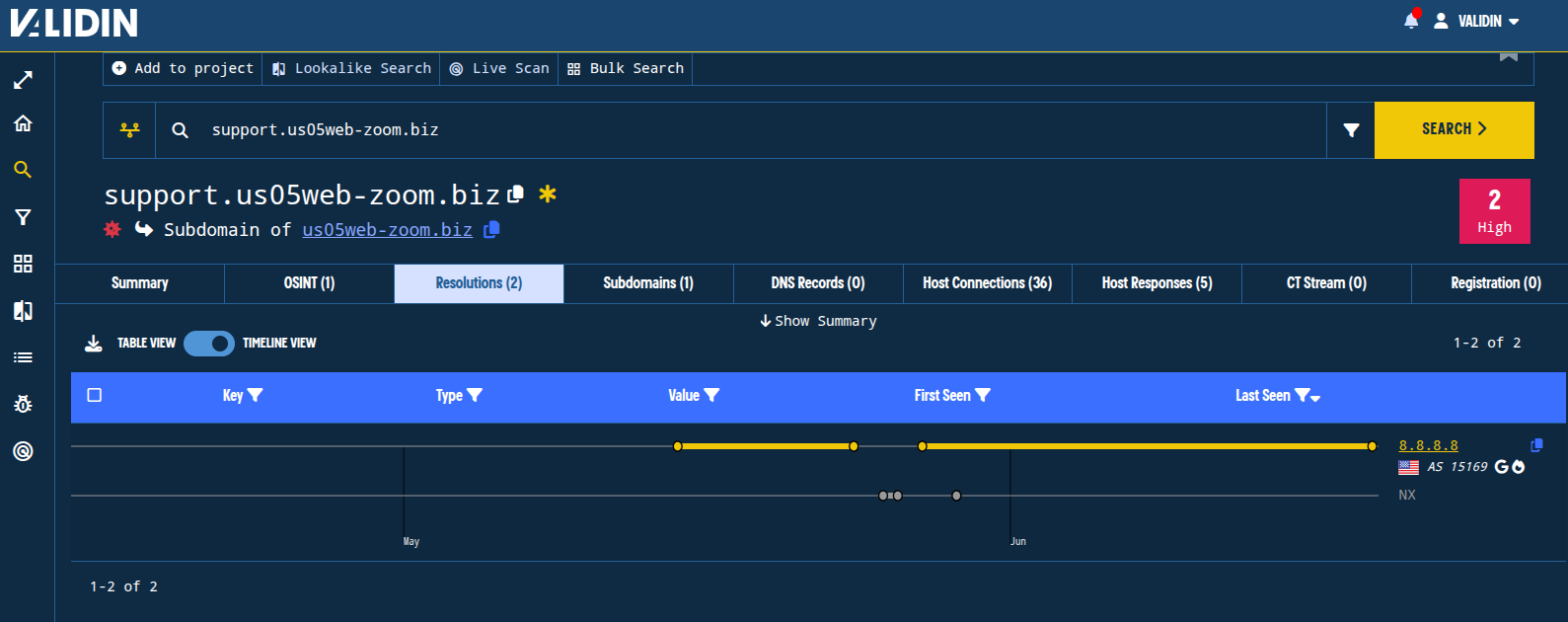Run a Live Scan

tap(499, 68)
